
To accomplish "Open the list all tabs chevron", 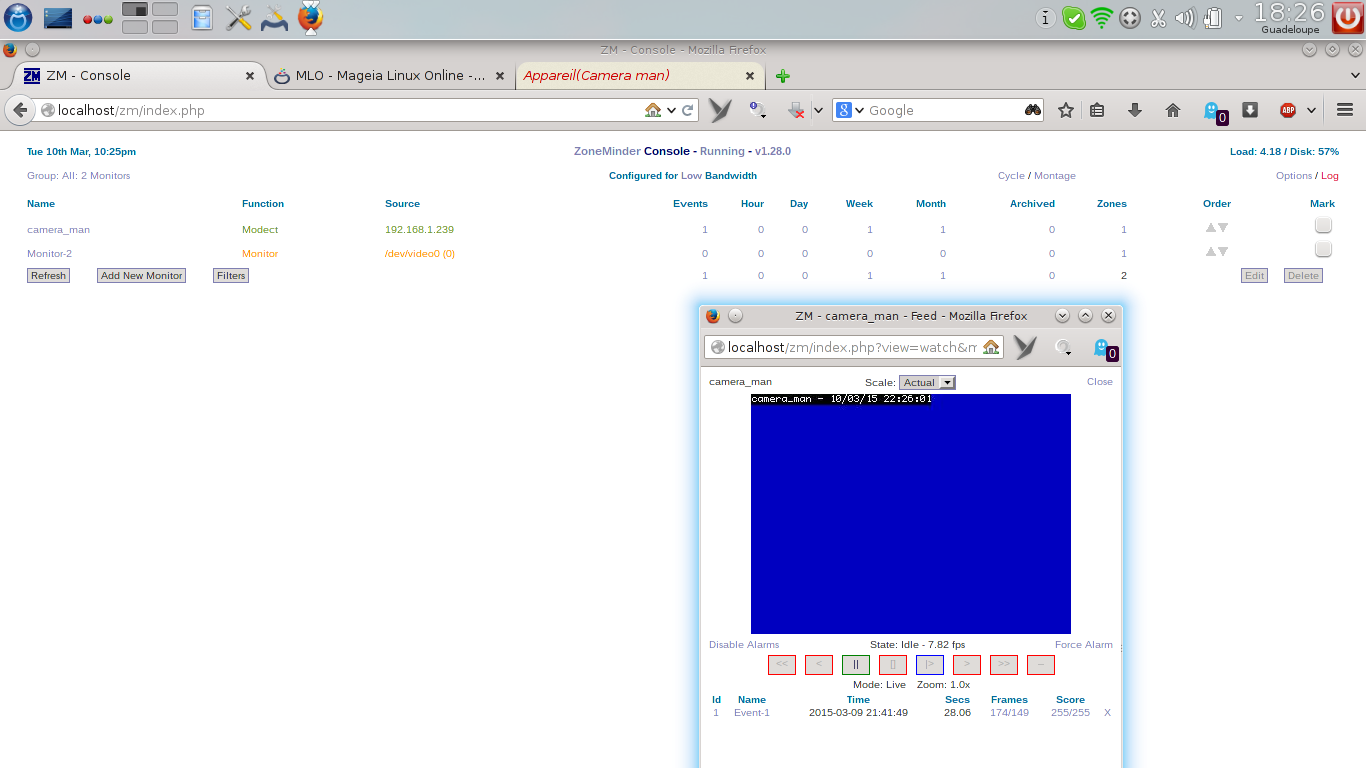I will [x=1356, y=76].
